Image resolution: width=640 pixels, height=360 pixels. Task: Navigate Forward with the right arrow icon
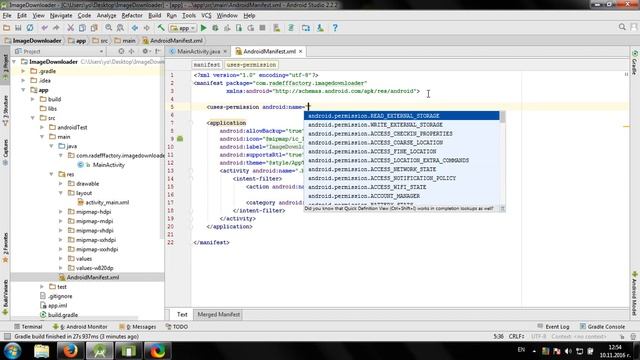(x=146, y=28)
